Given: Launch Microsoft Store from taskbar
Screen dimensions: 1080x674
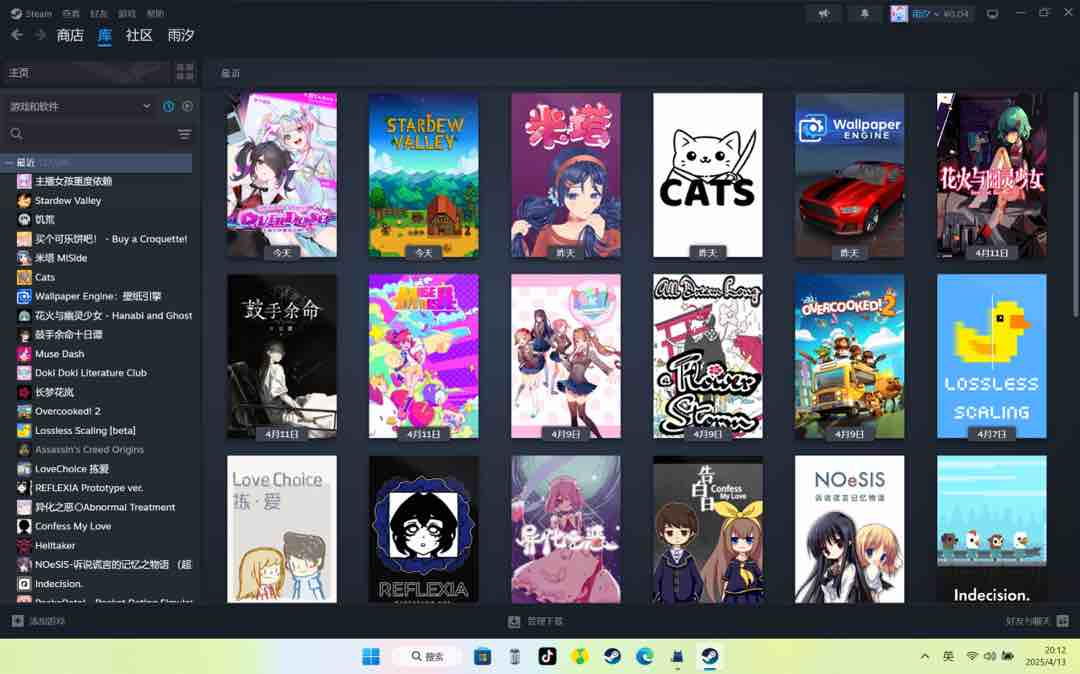Looking at the screenshot, I should 482,656.
